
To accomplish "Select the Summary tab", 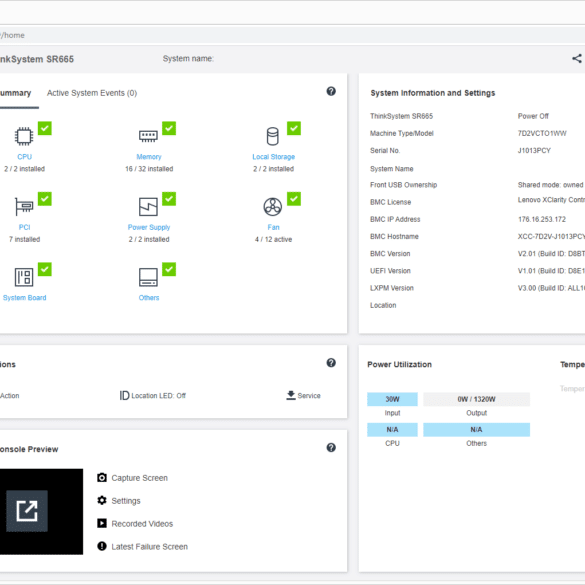I will 15,93.
